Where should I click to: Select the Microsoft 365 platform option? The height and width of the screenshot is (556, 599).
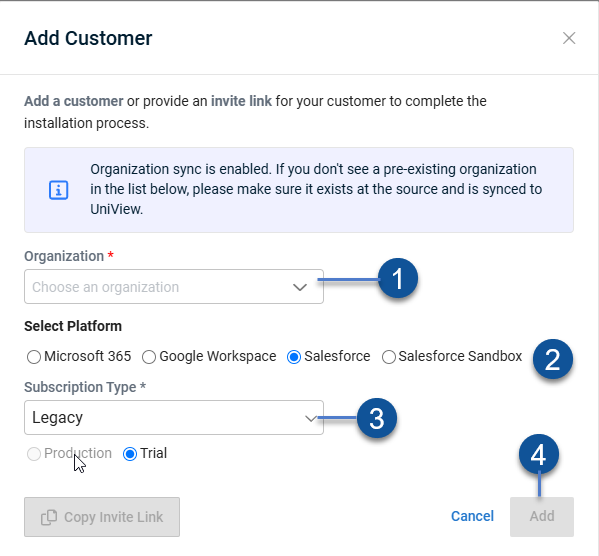pyautogui.click(x=34, y=357)
